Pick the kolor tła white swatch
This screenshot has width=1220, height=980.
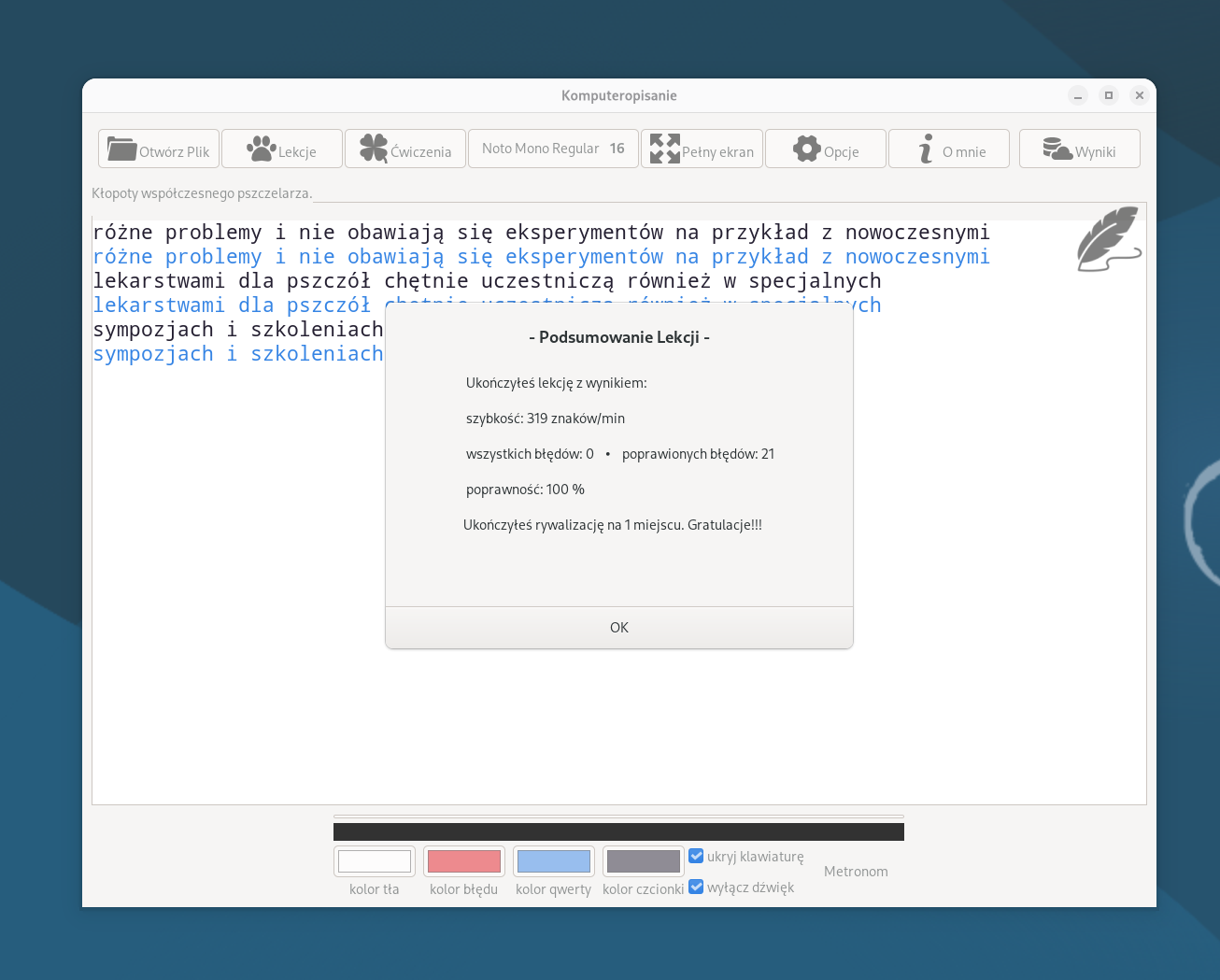point(375,861)
